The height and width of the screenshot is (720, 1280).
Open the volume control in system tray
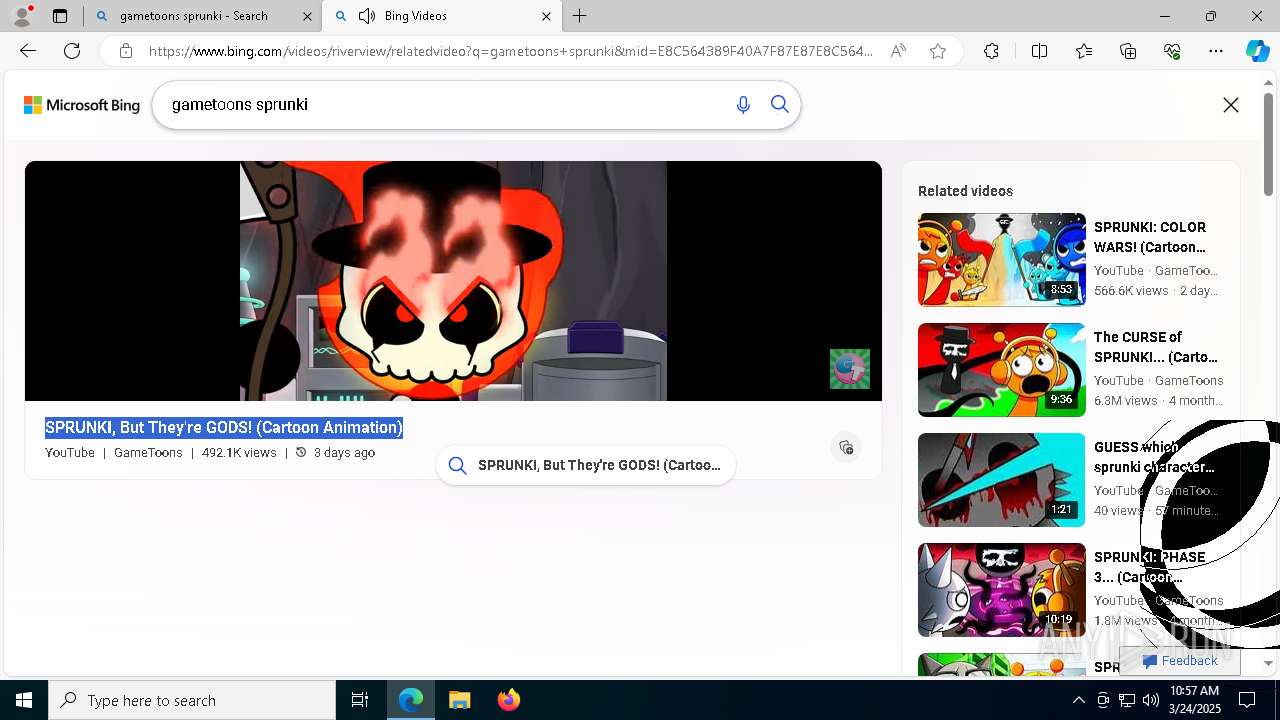point(1150,700)
